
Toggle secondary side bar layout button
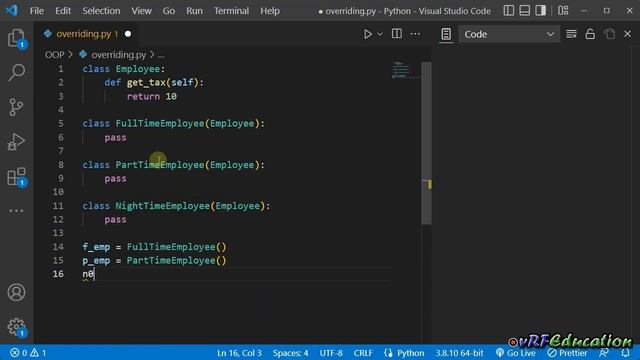(x=540, y=11)
